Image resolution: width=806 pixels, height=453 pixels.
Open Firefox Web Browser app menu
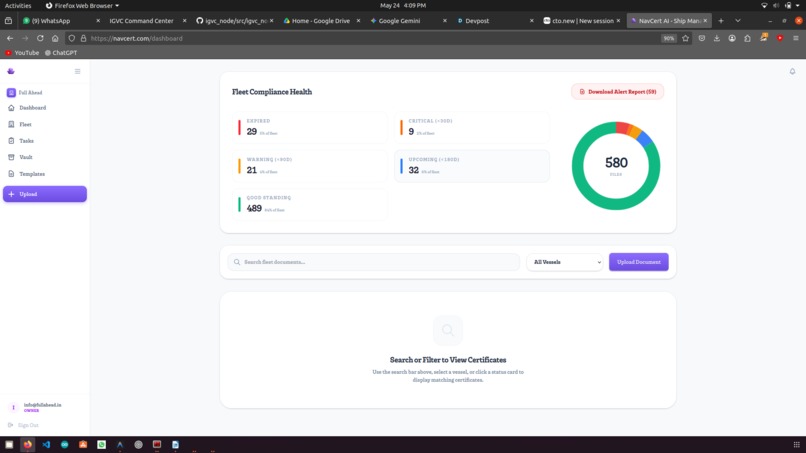82,5
